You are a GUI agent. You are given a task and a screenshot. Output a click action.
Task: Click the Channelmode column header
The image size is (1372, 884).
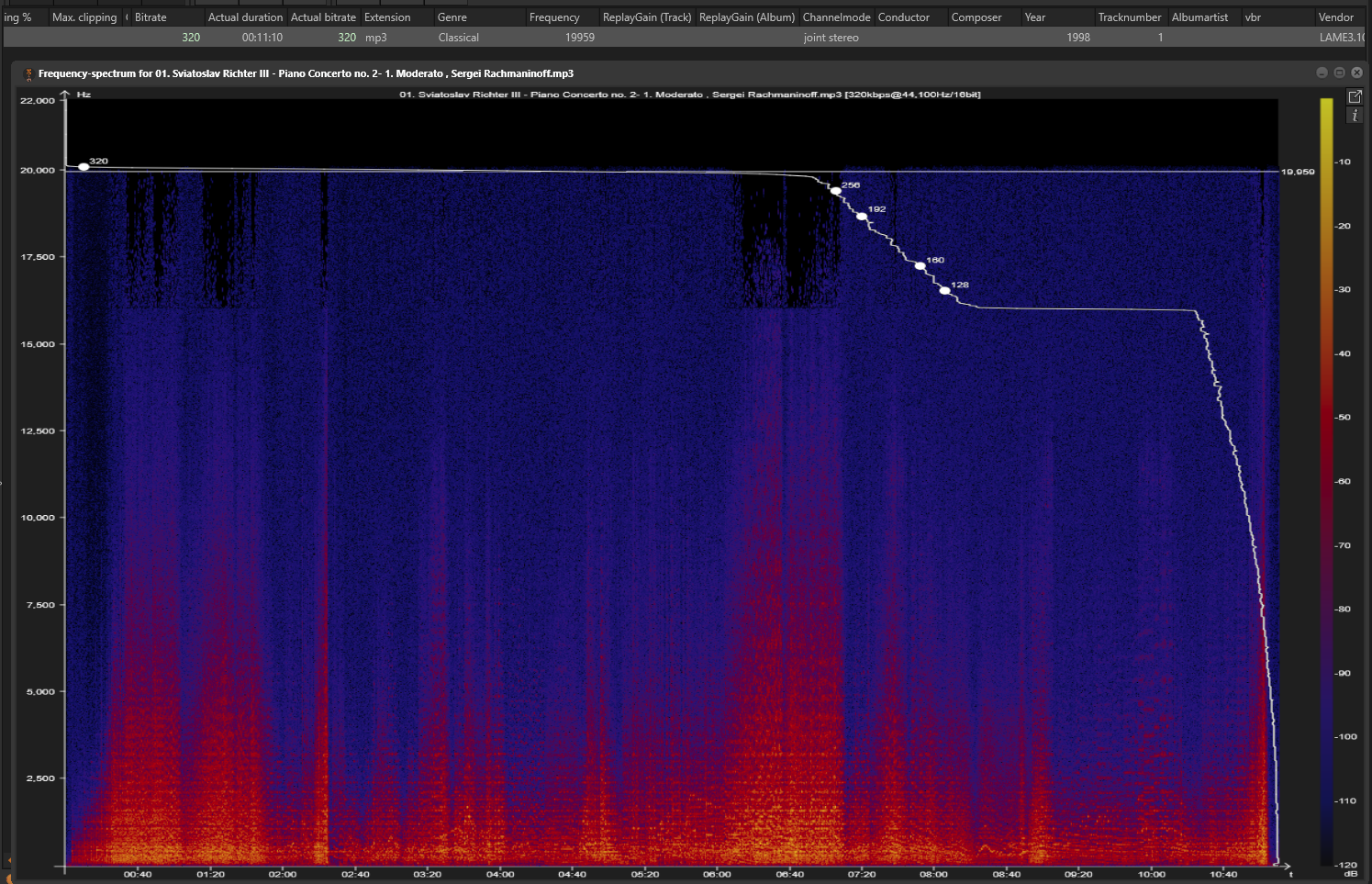(x=836, y=17)
